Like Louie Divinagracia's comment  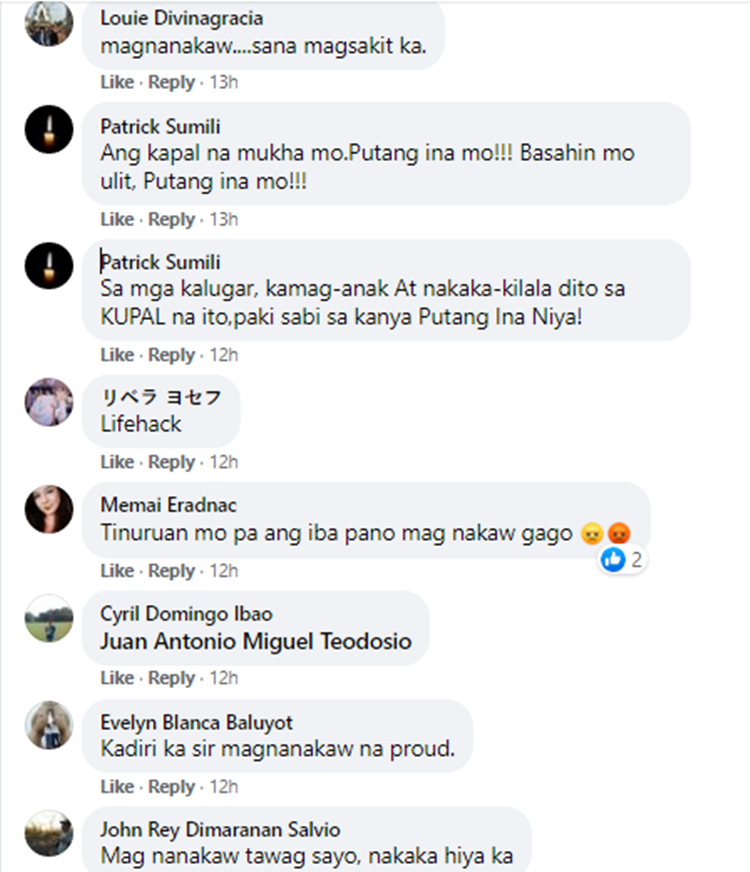[x=117, y=82]
